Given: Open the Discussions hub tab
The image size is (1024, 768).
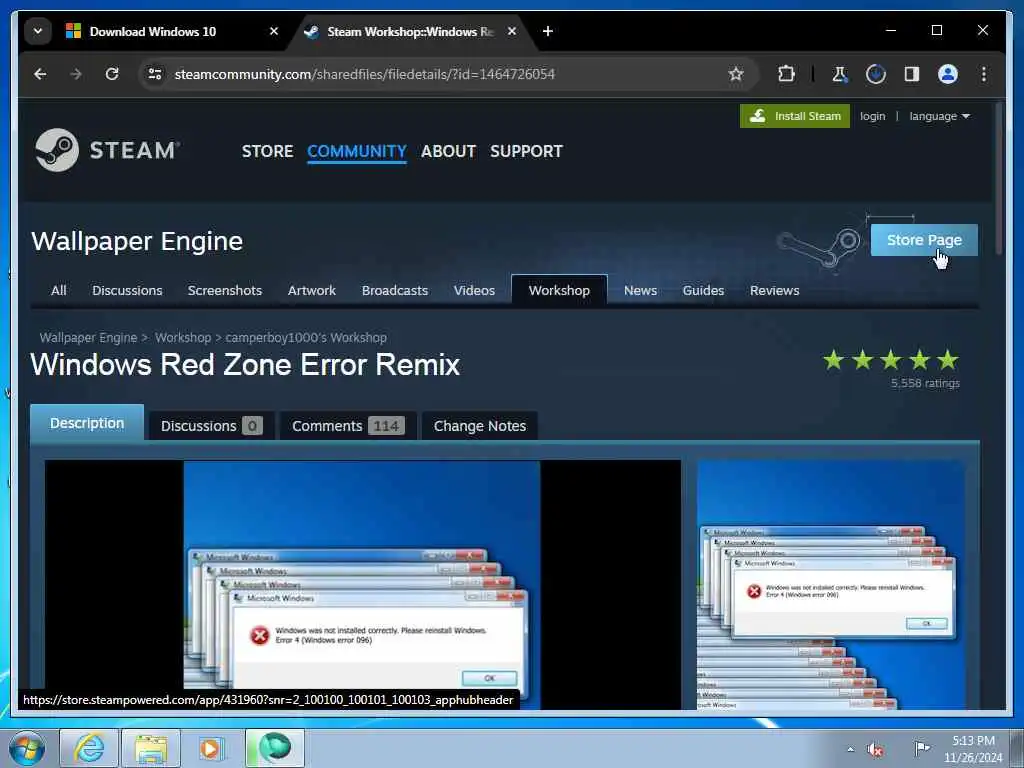Looking at the screenshot, I should (x=127, y=291).
